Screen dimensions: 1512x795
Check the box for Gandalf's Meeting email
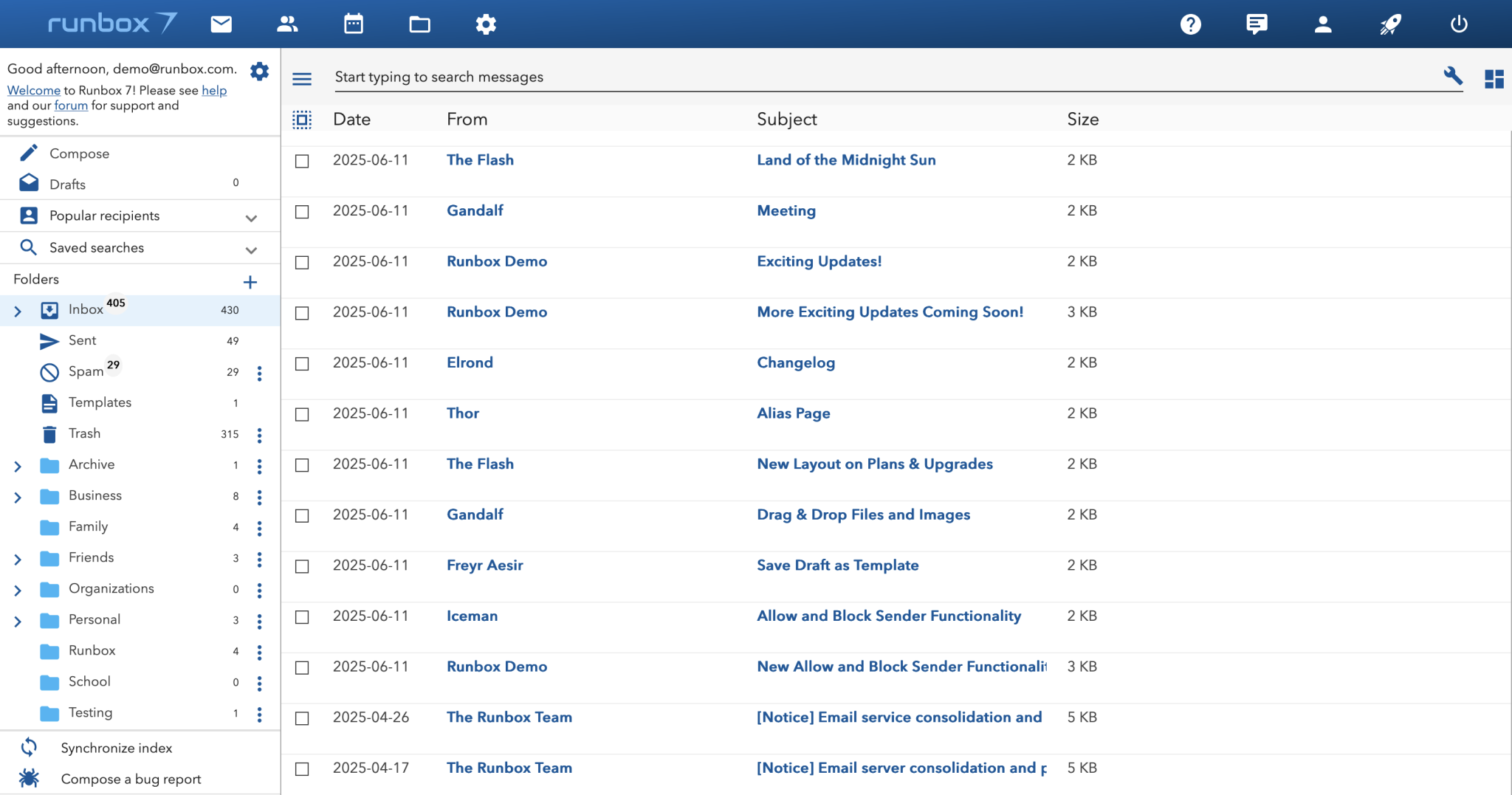click(x=302, y=212)
